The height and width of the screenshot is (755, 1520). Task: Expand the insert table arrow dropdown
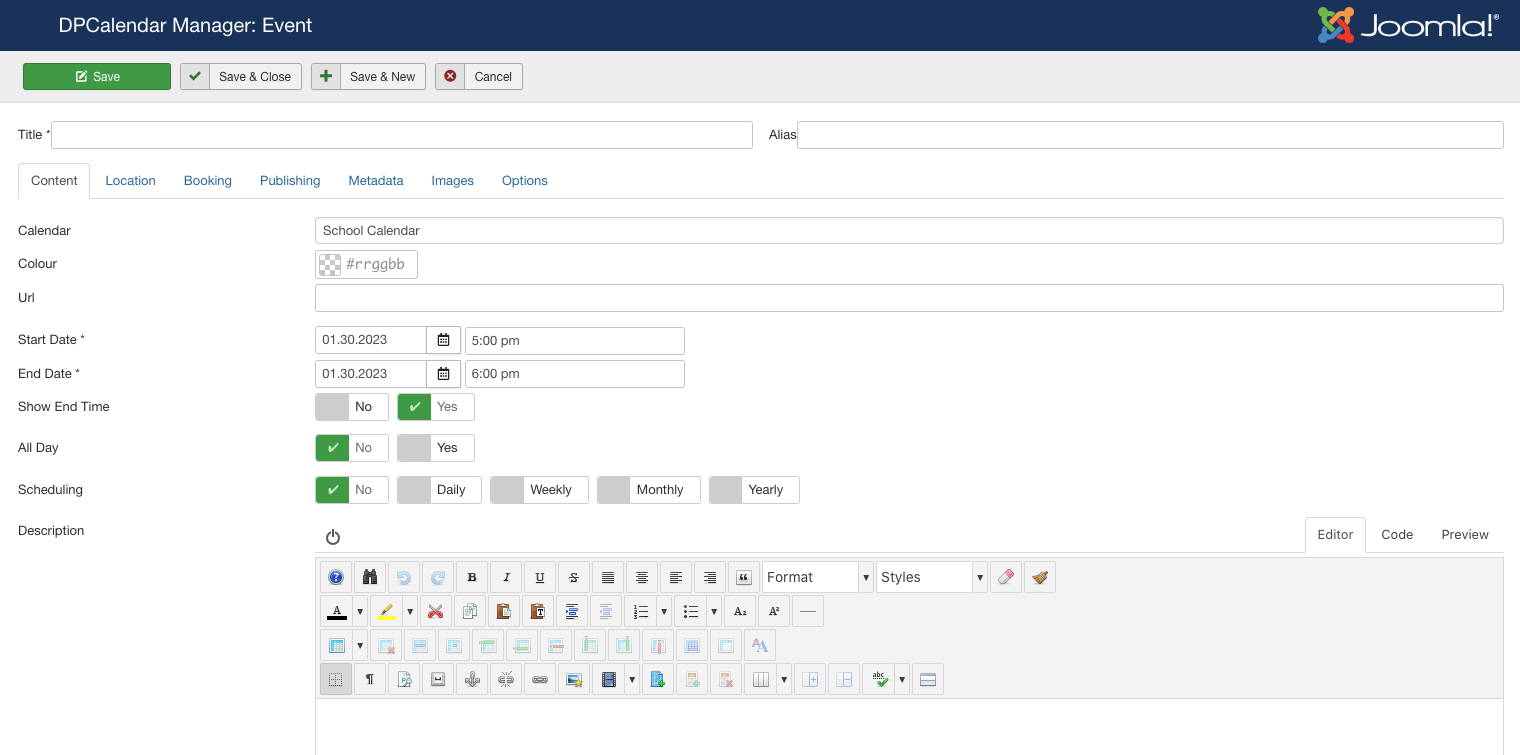tap(360, 645)
